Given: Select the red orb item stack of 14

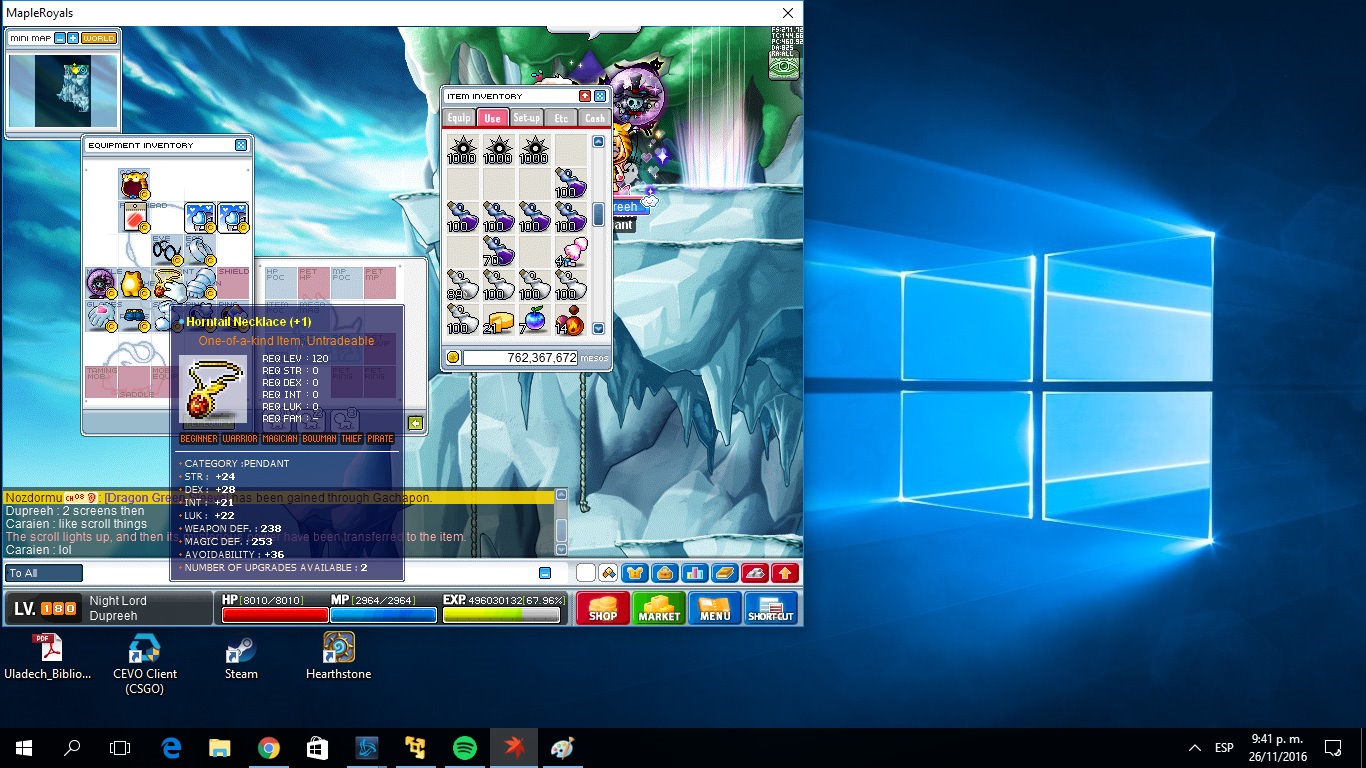Looking at the screenshot, I should [x=570, y=320].
